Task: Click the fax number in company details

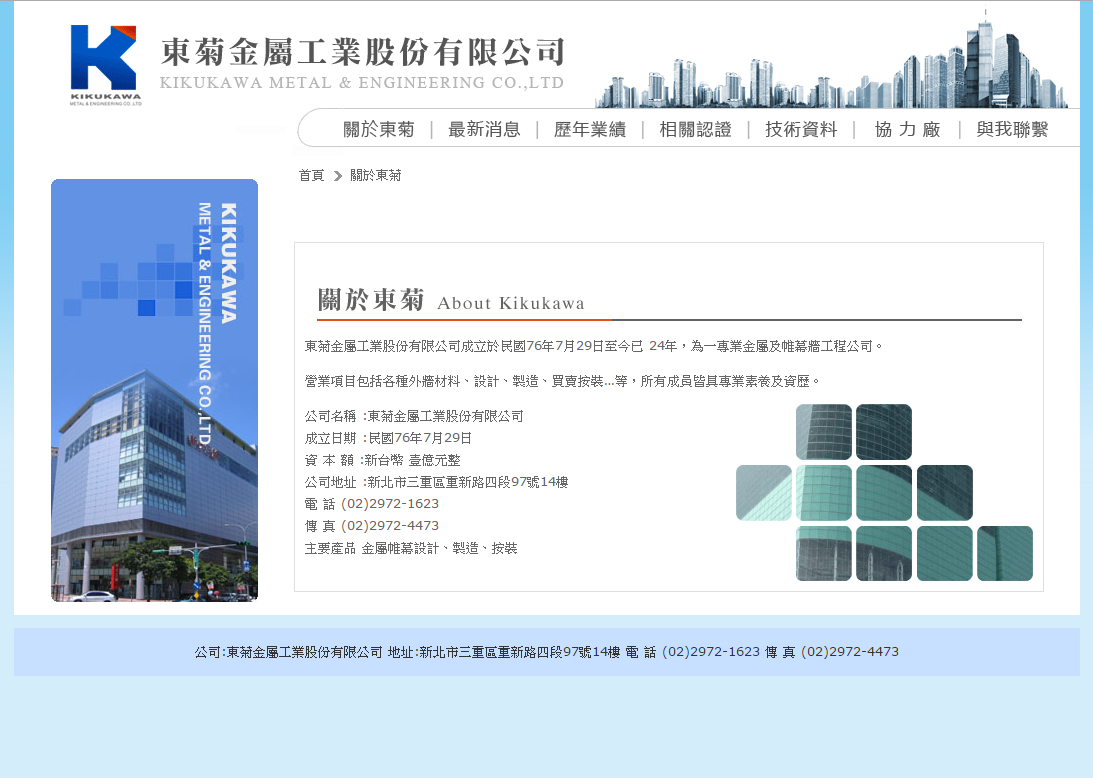Action: 390,526
